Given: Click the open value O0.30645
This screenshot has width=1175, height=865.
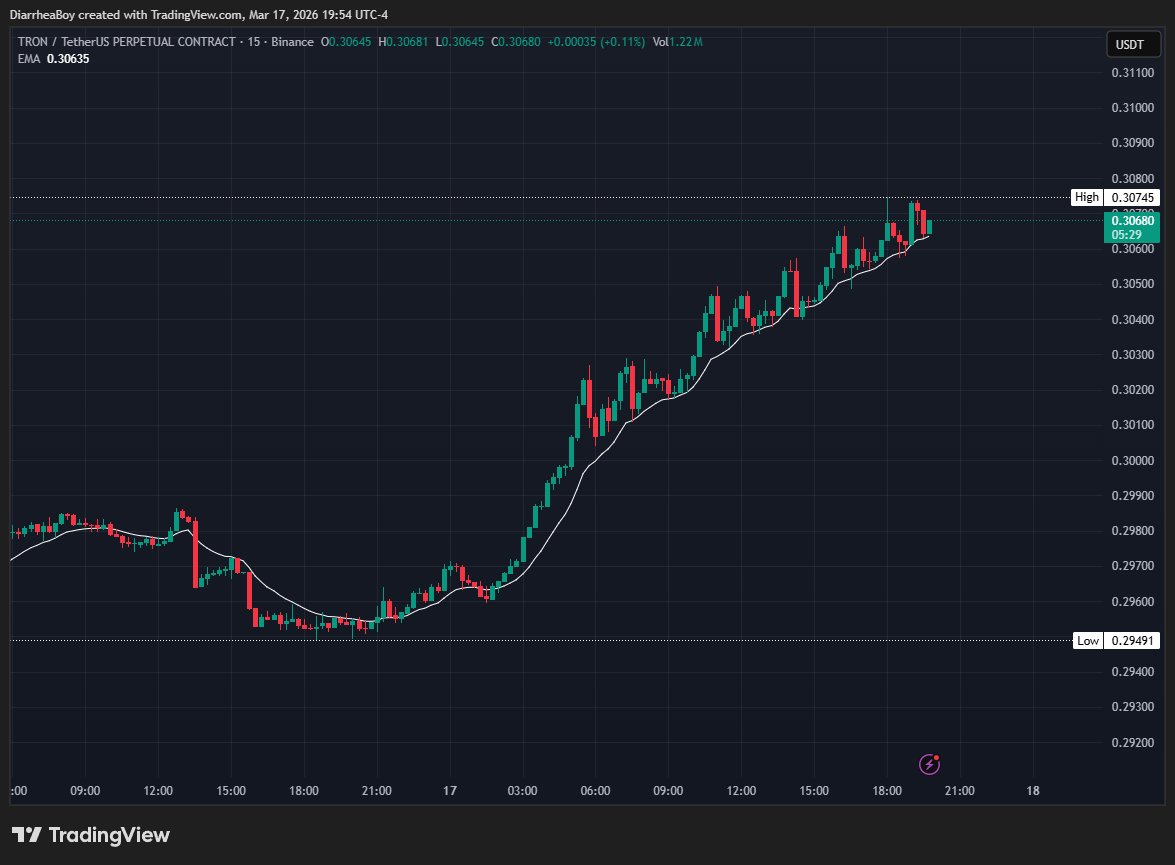Looking at the screenshot, I should click(x=345, y=42).
